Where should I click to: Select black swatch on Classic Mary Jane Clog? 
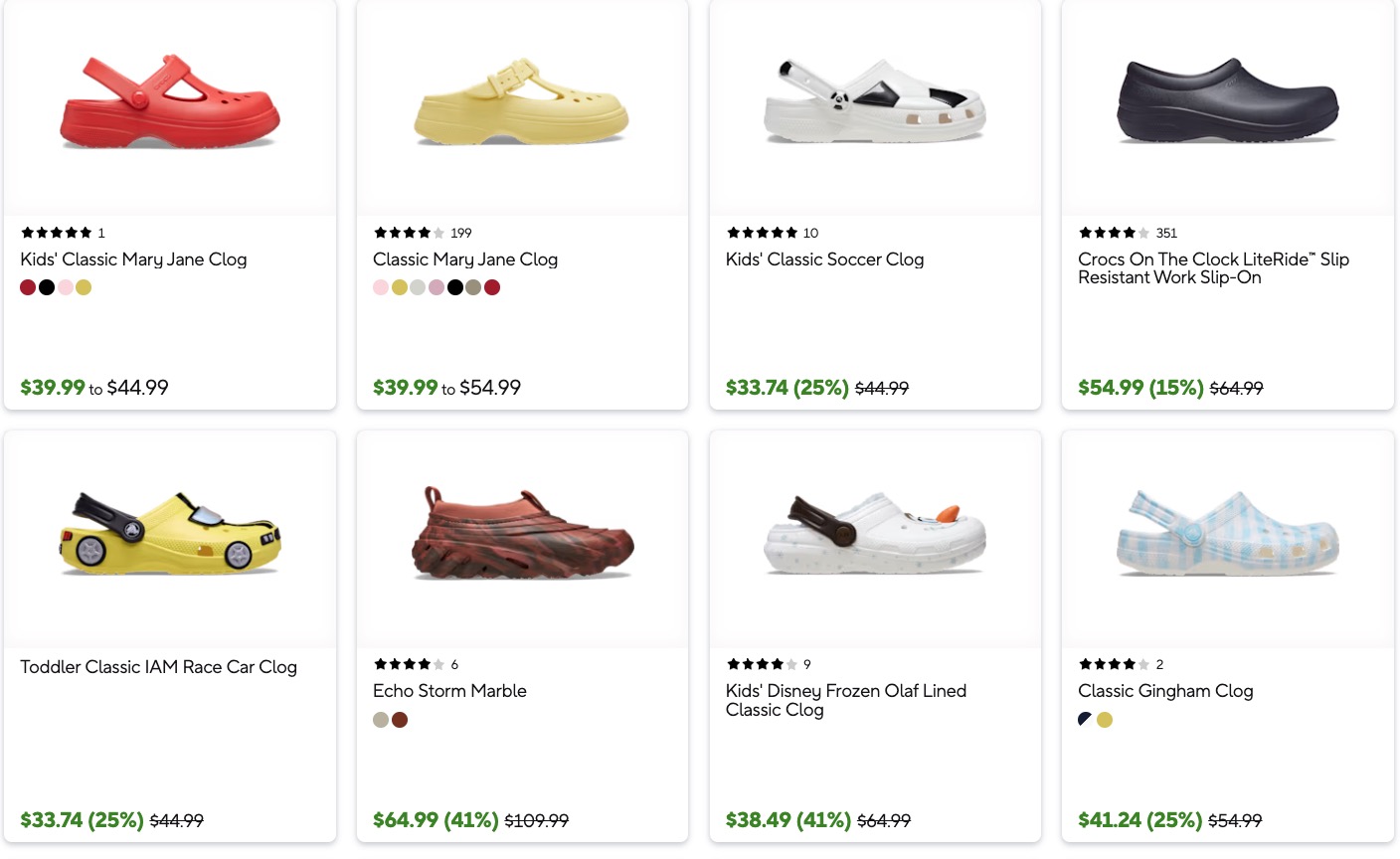point(455,287)
